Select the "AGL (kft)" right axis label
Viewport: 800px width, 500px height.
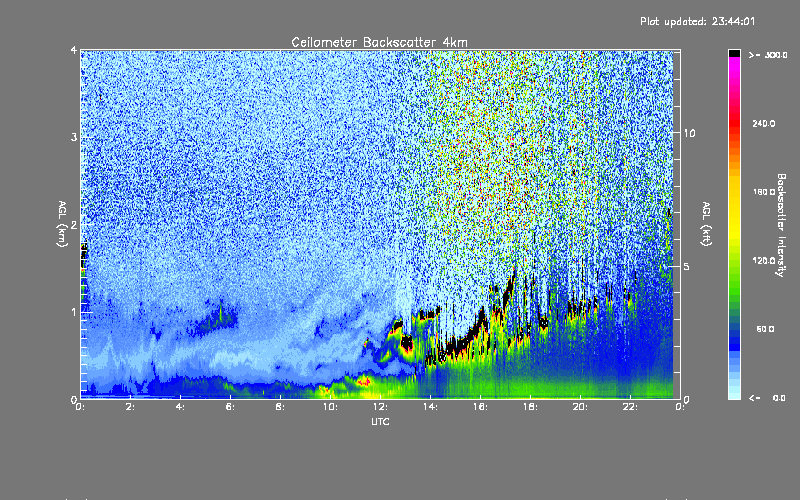tap(707, 224)
